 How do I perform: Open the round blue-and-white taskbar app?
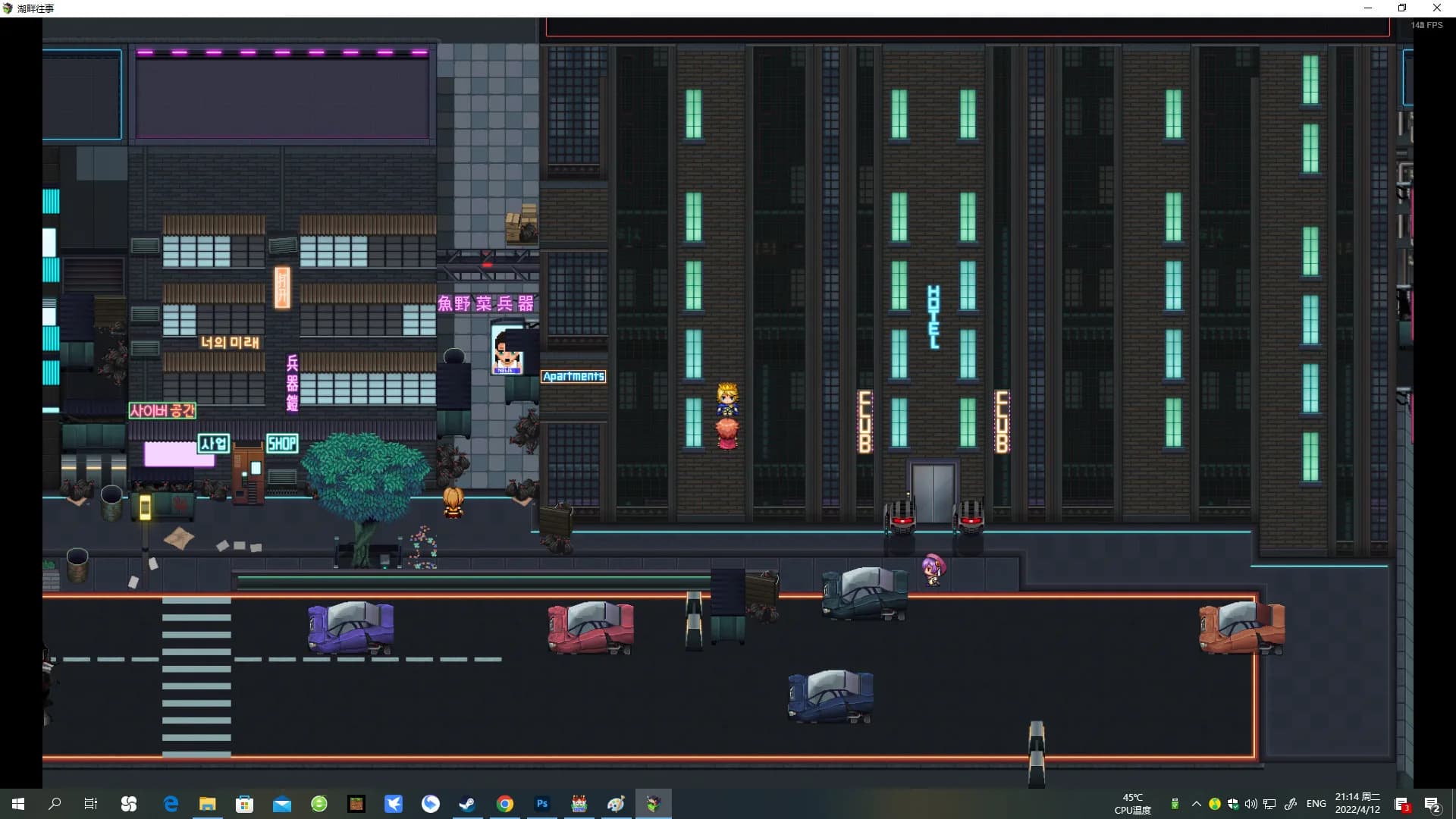431,804
